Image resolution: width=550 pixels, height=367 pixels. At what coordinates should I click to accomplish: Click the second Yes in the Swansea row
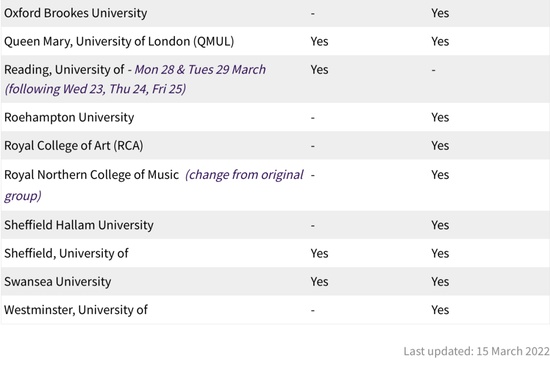pos(440,281)
